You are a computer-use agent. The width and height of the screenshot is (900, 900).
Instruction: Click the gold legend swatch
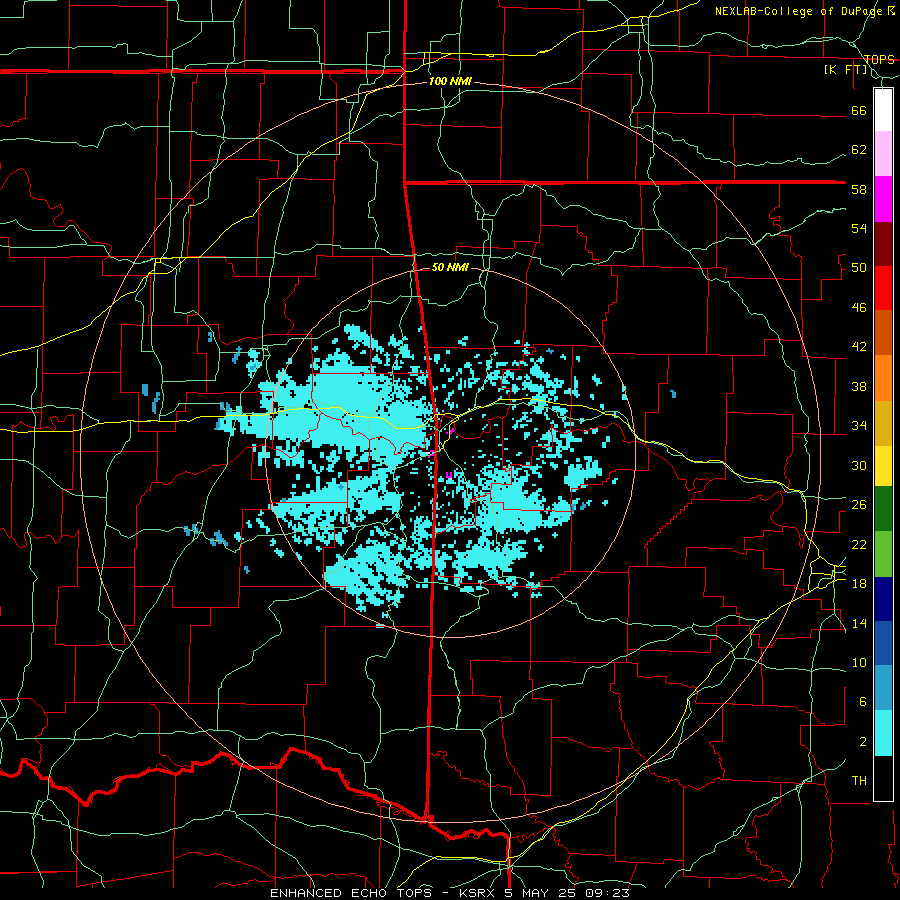coord(883,423)
